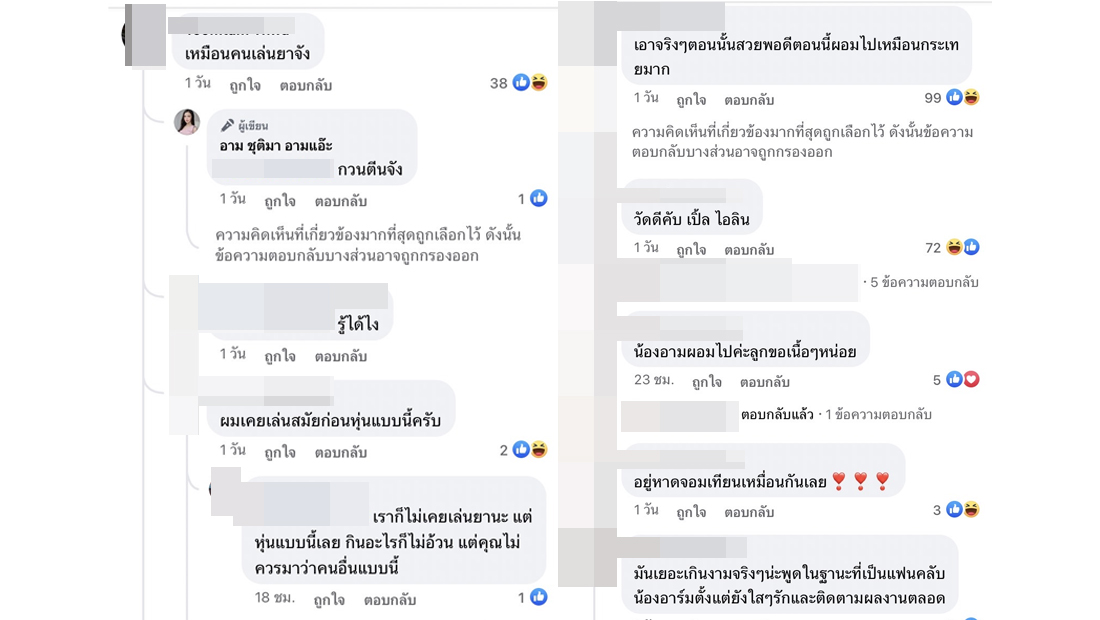Click ตอบกลับ under อยู่ทาดจอมเทียน comment
1100x620 pixels.
point(749,512)
